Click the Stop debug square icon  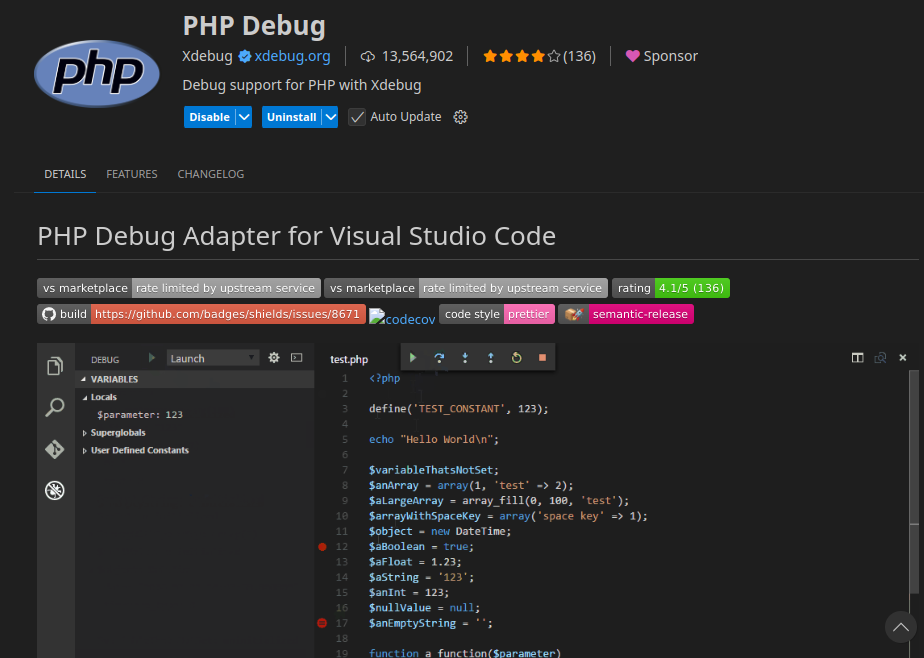pyautogui.click(x=543, y=358)
